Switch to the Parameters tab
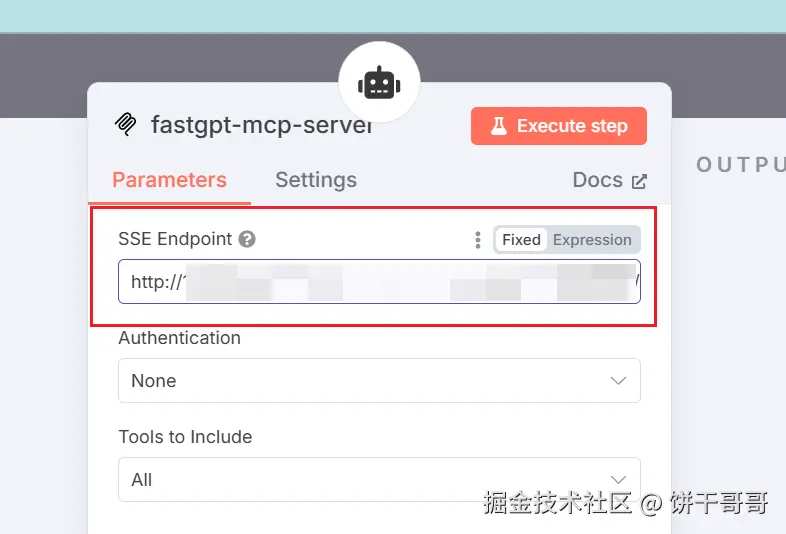Screen dimensions: 786x534 point(169,180)
